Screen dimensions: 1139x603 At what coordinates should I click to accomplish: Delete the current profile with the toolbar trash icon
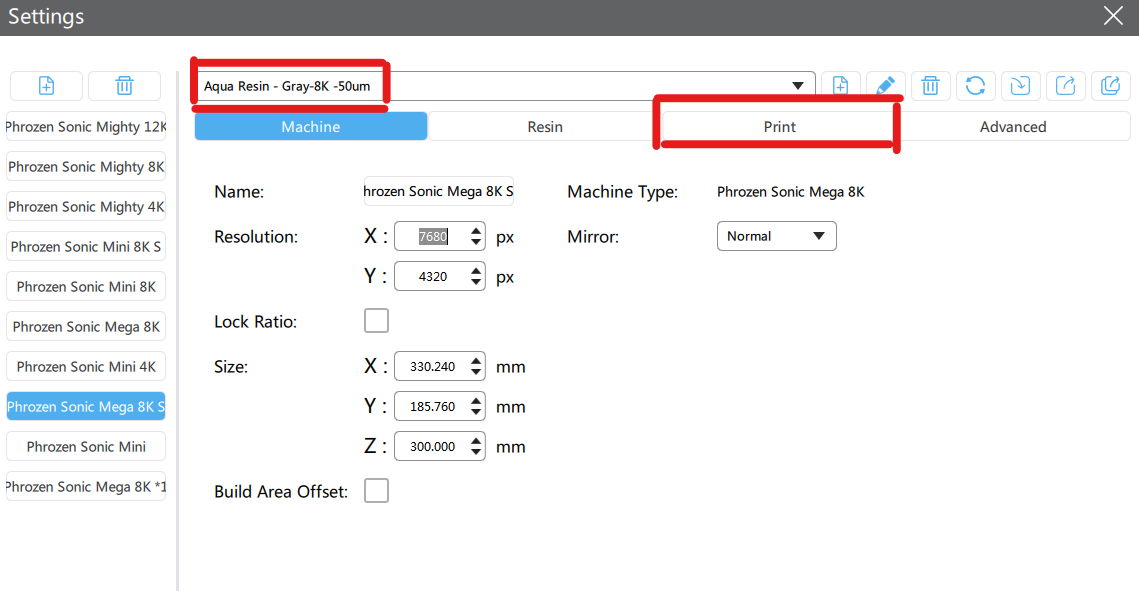pyautogui.click(x=931, y=86)
